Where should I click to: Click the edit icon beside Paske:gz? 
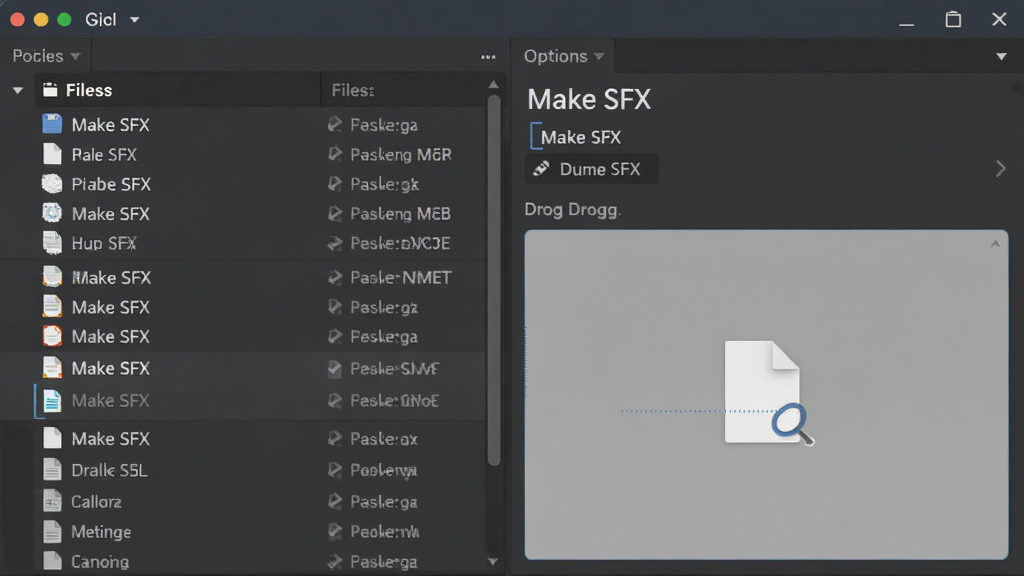[334, 307]
